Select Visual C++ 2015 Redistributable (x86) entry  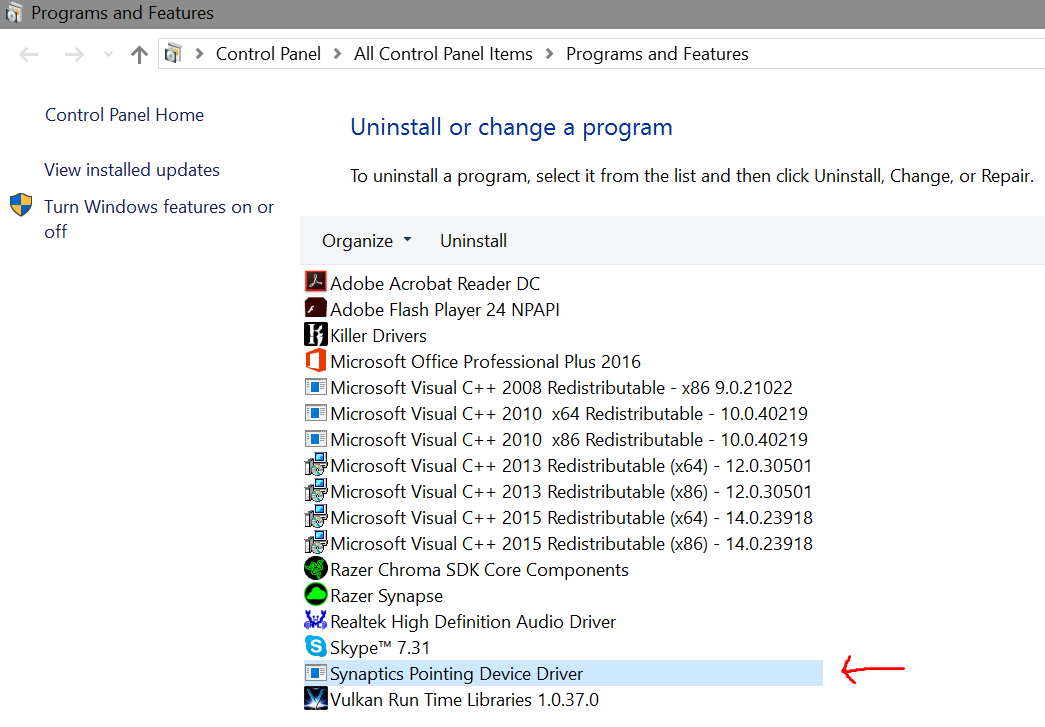tap(571, 543)
